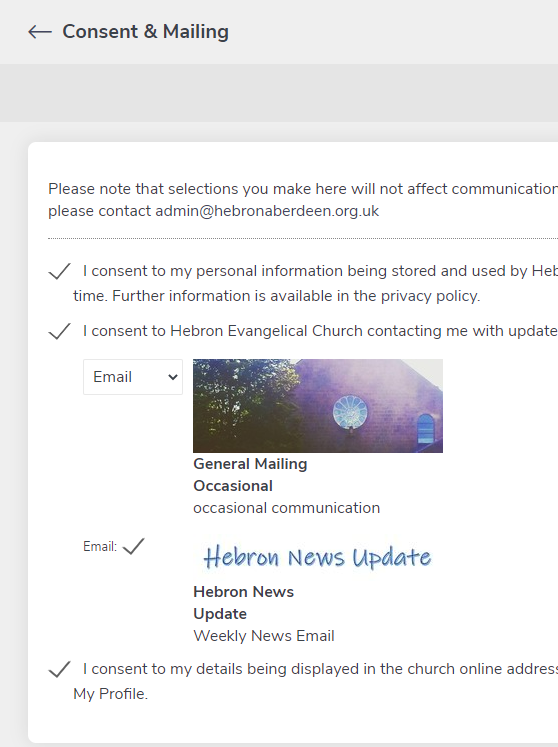The width and height of the screenshot is (558, 747).
Task: Click the Hebron News Update banner image
Action: tap(318, 557)
